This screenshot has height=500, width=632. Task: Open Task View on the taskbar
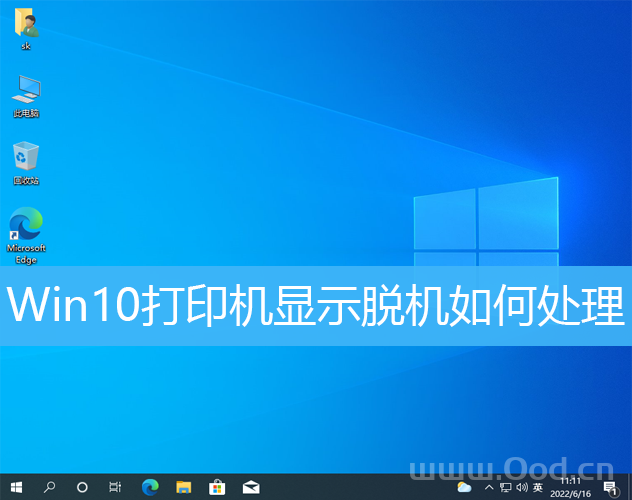pyautogui.click(x=115, y=487)
